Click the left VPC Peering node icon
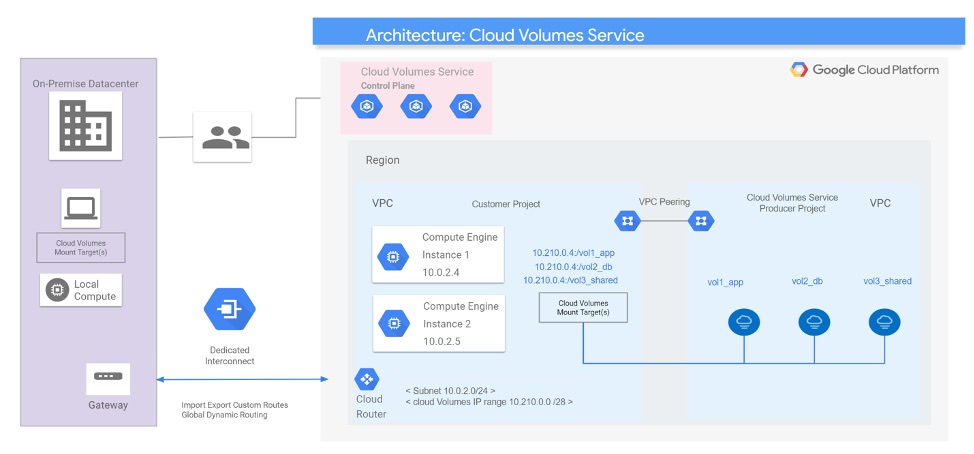Image resolution: width=974 pixels, height=454 pixels. [627, 220]
